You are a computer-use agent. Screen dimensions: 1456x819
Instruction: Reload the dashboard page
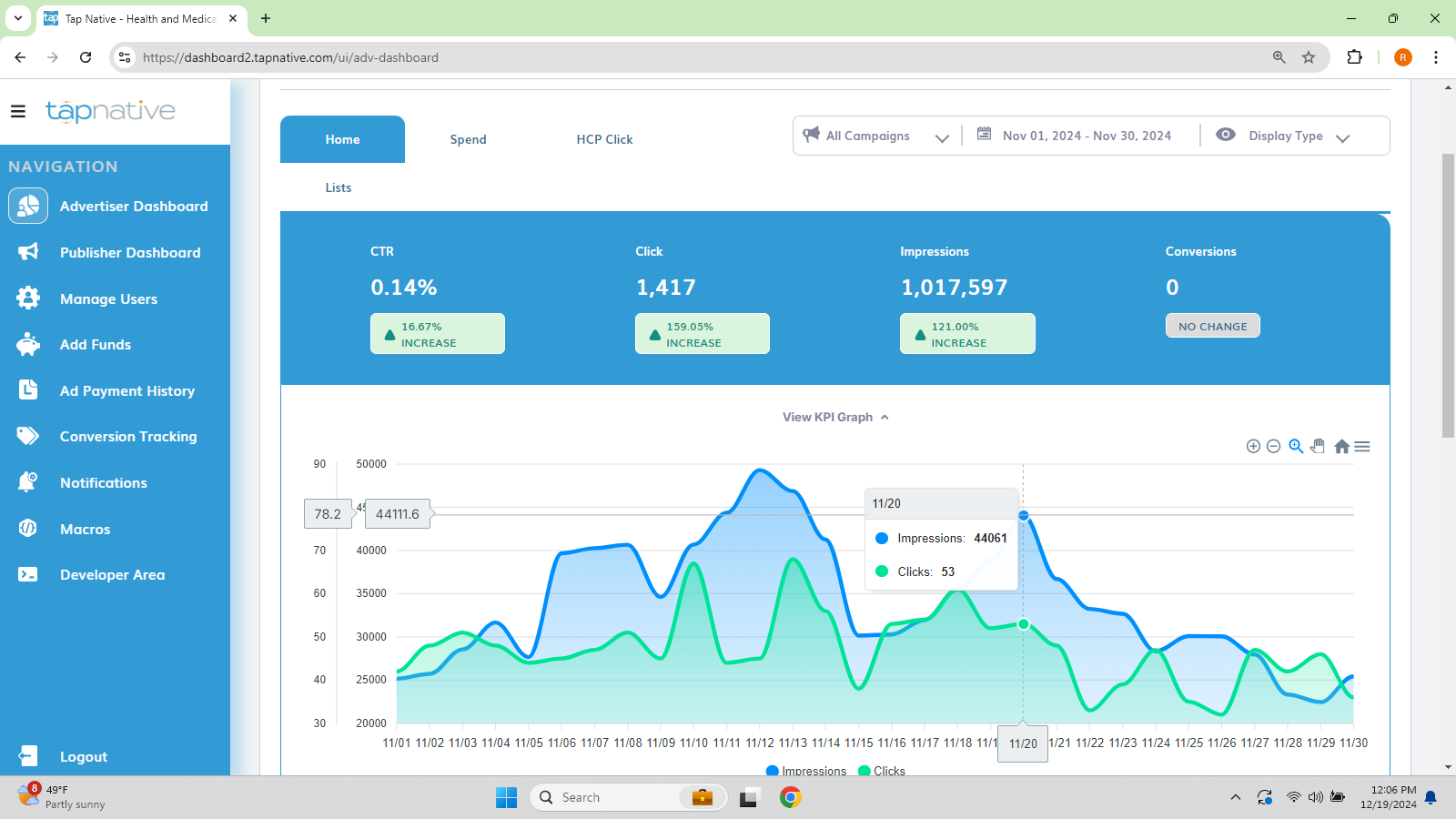tap(86, 57)
